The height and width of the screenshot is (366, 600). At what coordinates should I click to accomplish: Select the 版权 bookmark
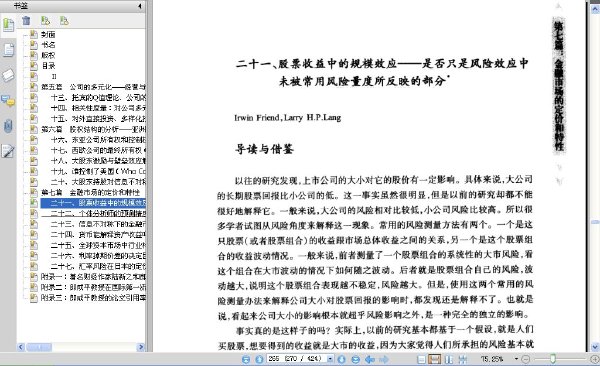point(48,55)
